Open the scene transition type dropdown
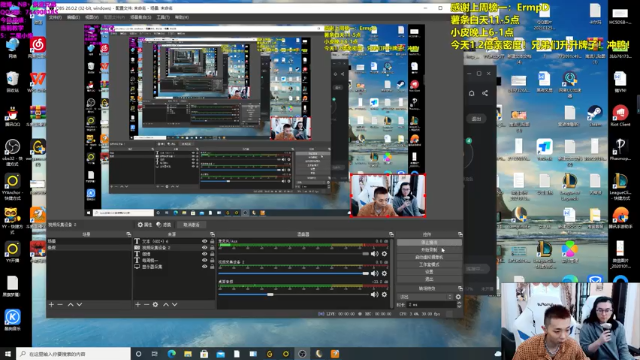The height and width of the screenshot is (360, 640). coord(425,297)
